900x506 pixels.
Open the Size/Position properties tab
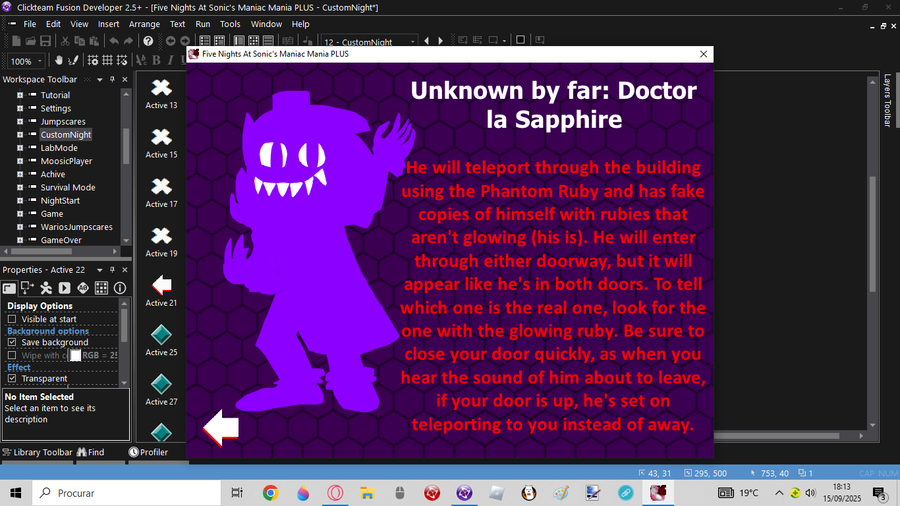click(28, 288)
